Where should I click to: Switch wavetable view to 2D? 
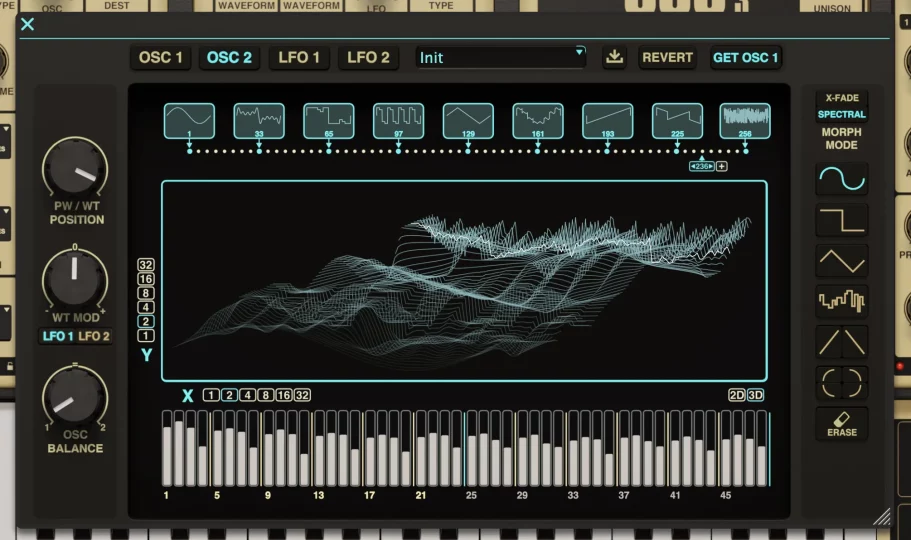click(737, 395)
